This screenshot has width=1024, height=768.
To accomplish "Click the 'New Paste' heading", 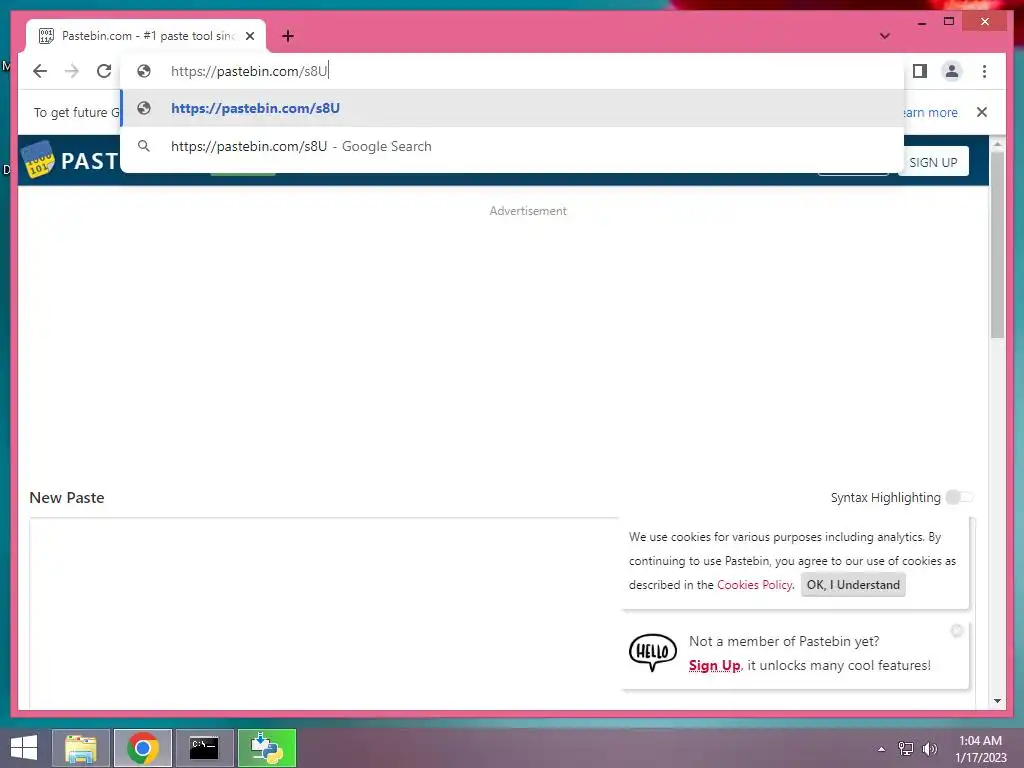I will (x=67, y=498).
